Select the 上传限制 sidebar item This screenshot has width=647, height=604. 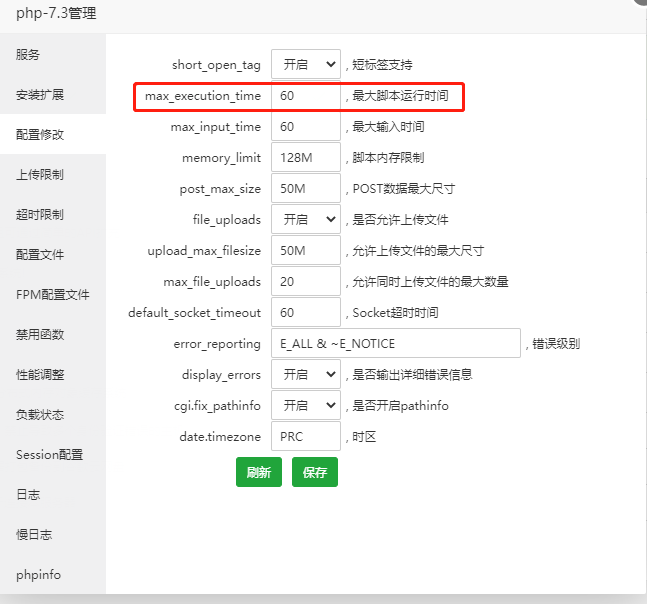point(40,175)
